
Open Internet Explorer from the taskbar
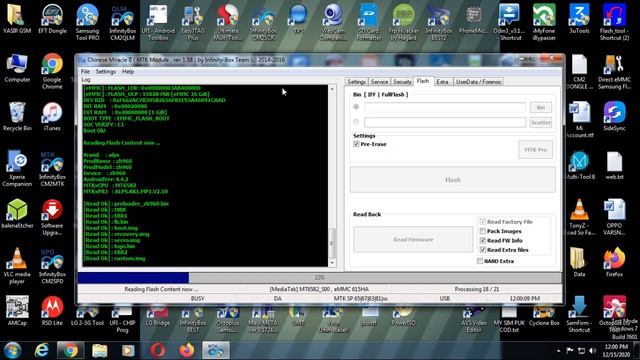(41, 350)
